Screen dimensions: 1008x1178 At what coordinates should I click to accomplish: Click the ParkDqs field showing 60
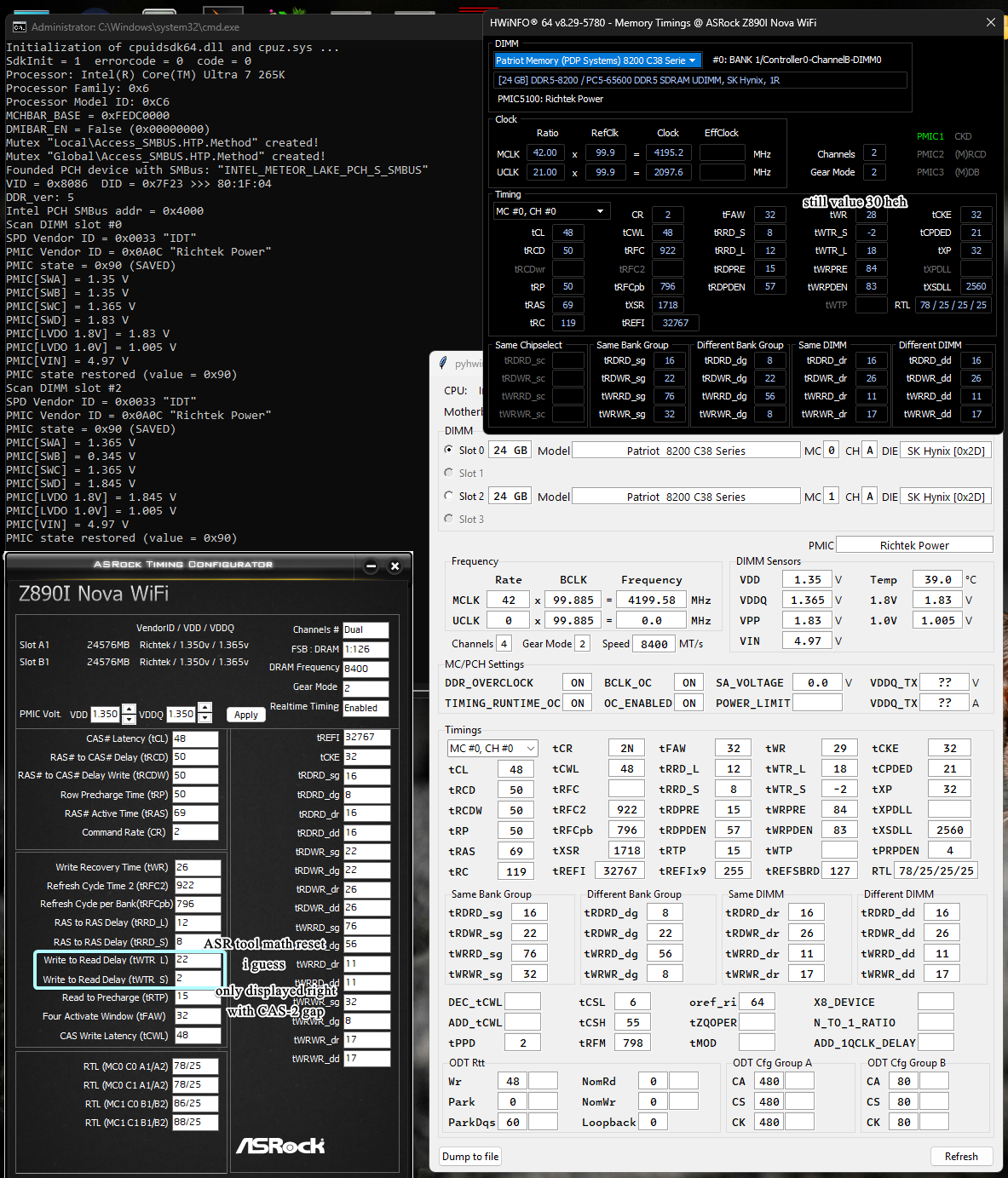click(x=512, y=1122)
